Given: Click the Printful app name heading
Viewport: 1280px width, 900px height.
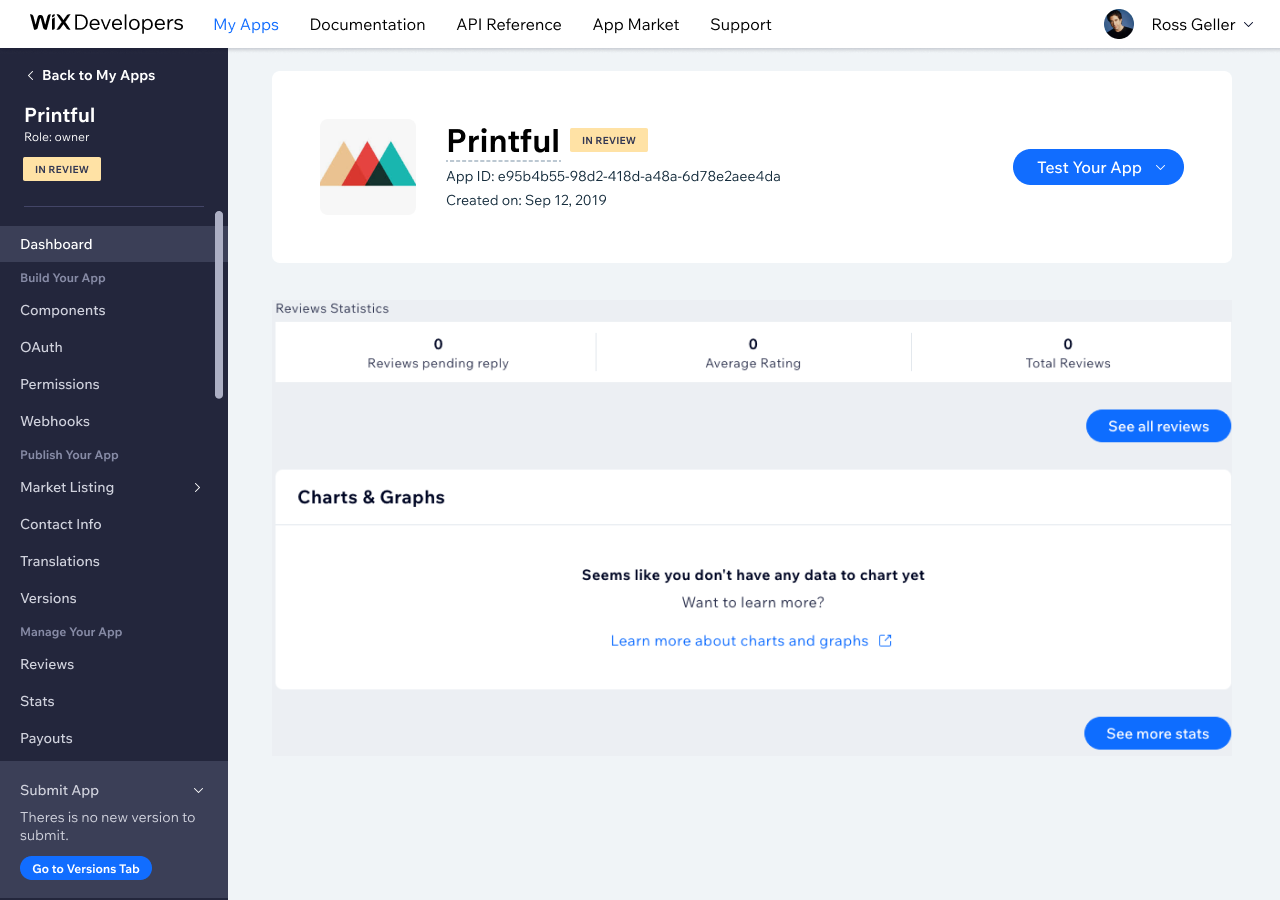Looking at the screenshot, I should click(x=503, y=141).
